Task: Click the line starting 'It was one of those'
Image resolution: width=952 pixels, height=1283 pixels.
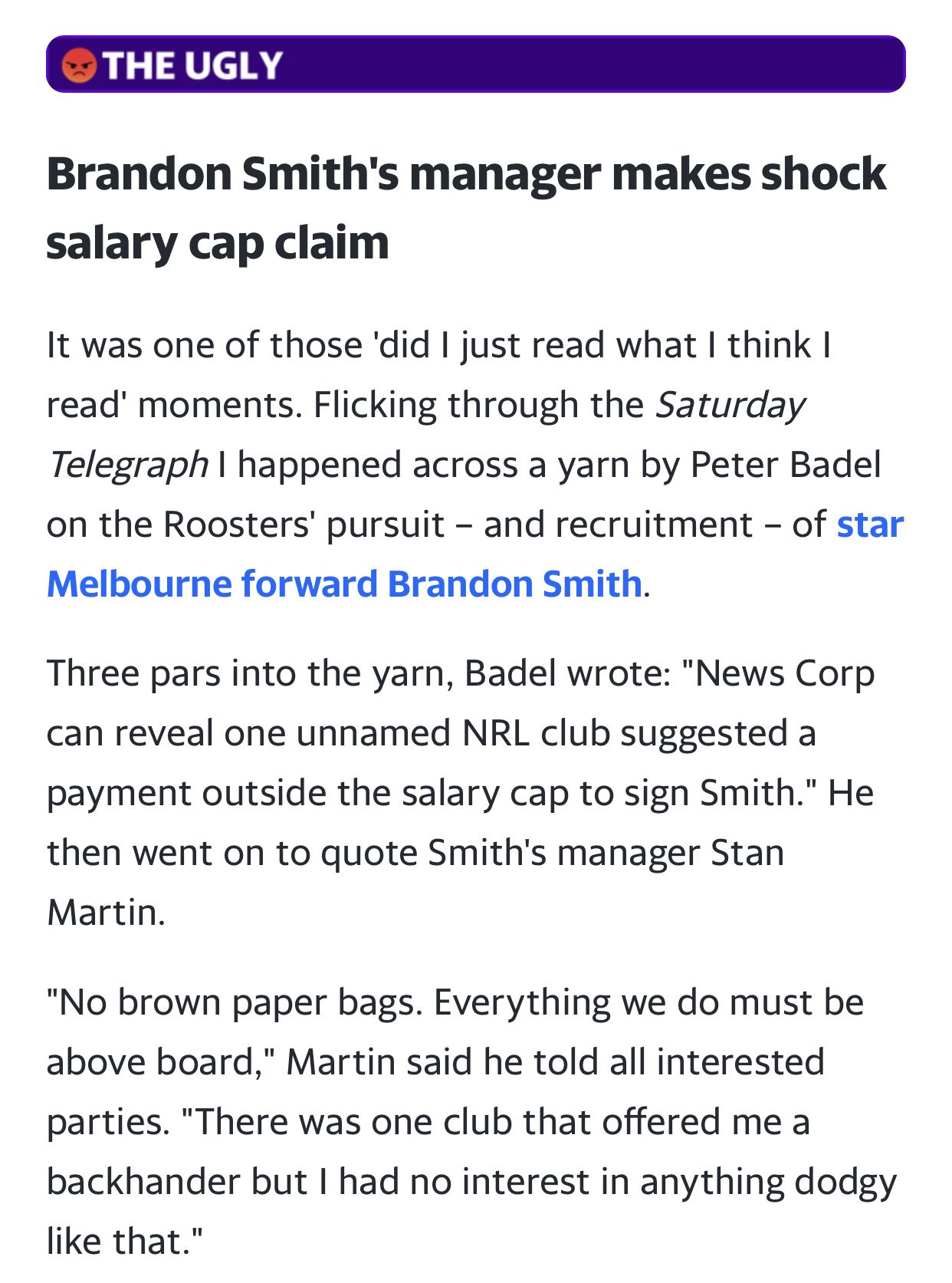Action: click(x=439, y=345)
